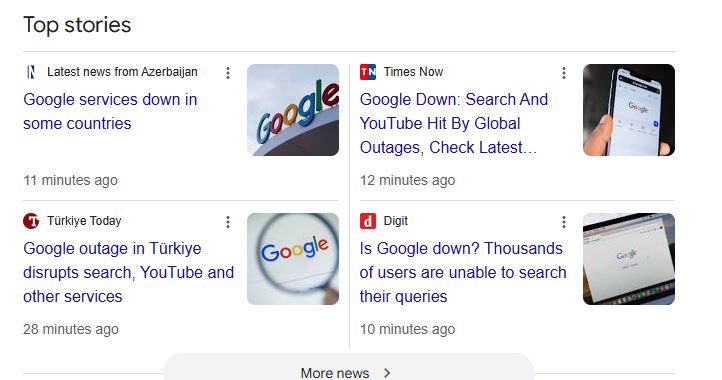Open options menu for Türkiye Today story

(228, 222)
